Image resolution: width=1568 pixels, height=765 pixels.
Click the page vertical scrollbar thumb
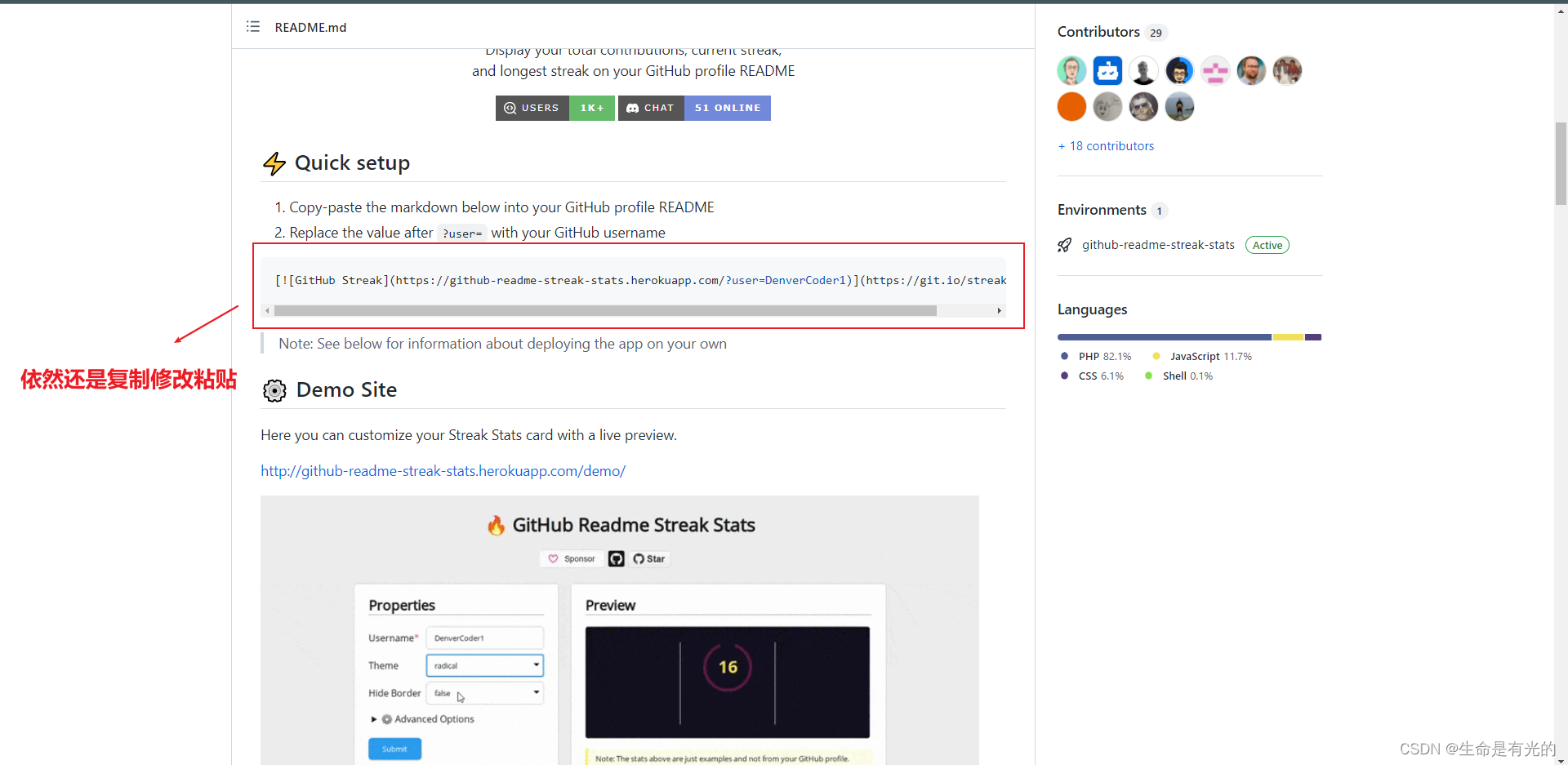[1561, 163]
